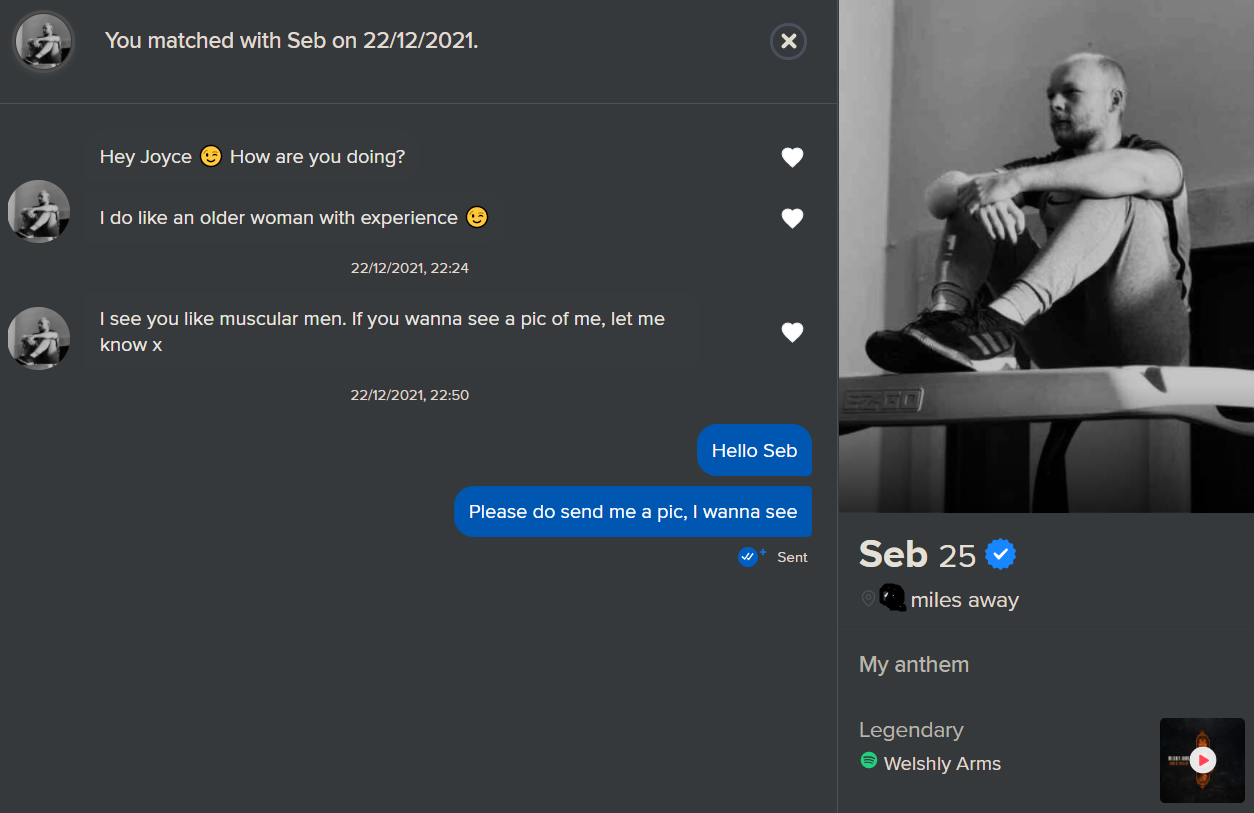The image size is (1254, 813).
Task: Click Seb's name in the profile panel
Action: point(893,554)
